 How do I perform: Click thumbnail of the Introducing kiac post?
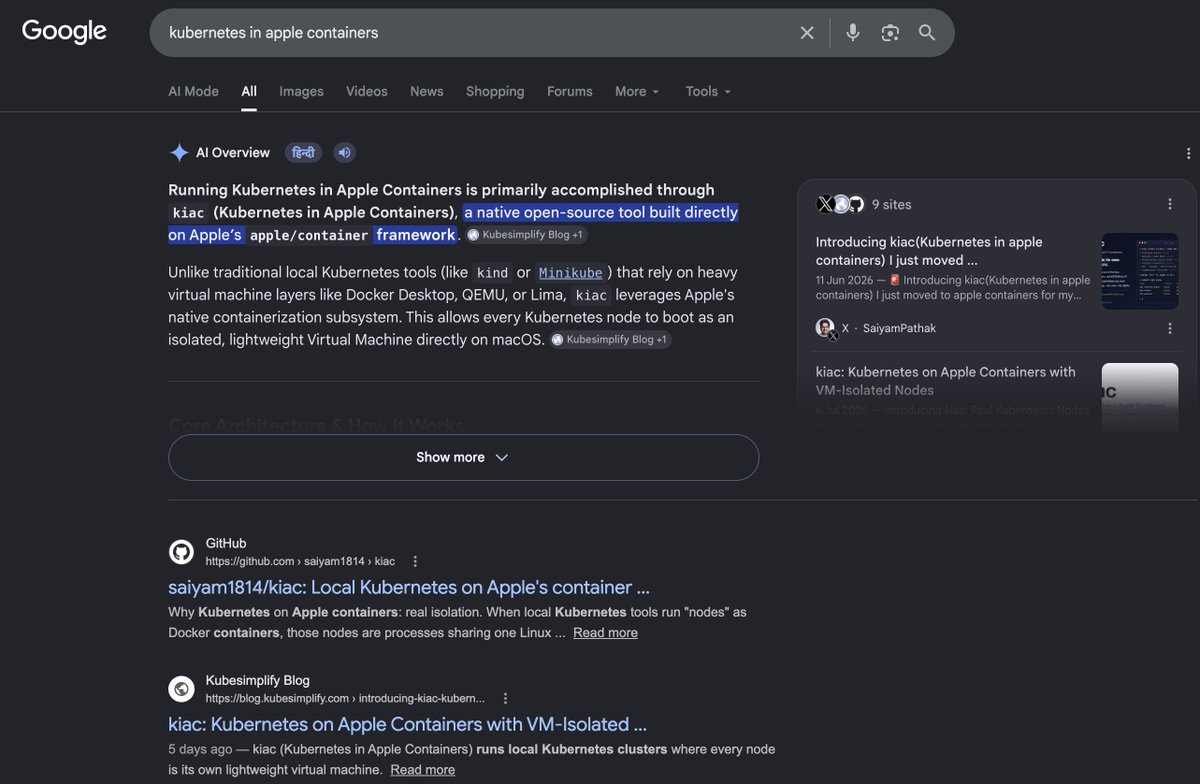(1139, 271)
